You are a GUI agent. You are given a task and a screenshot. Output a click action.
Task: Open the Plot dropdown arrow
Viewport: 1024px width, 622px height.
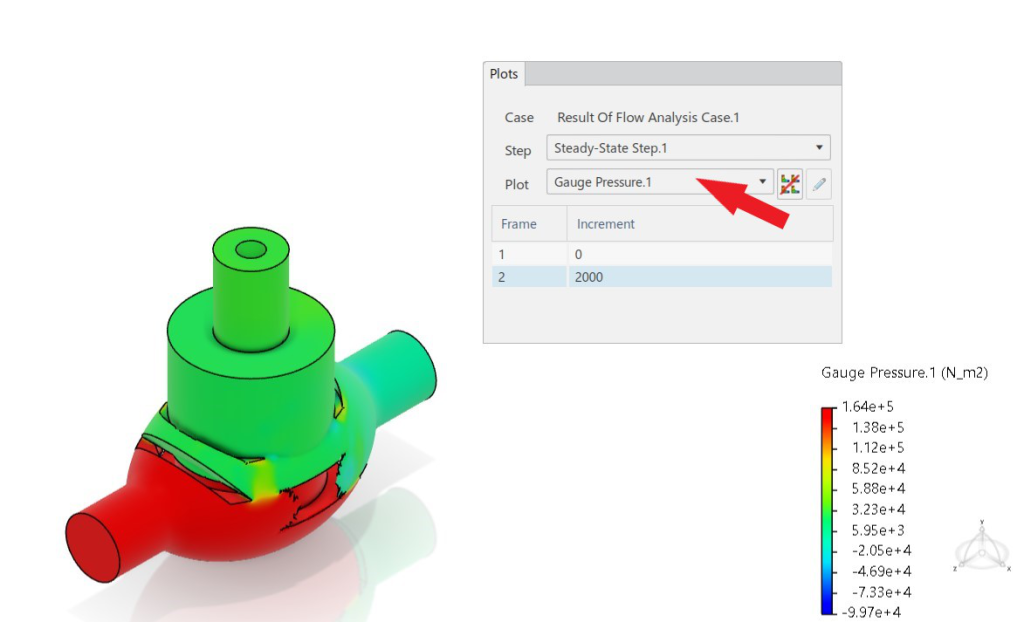click(x=762, y=182)
